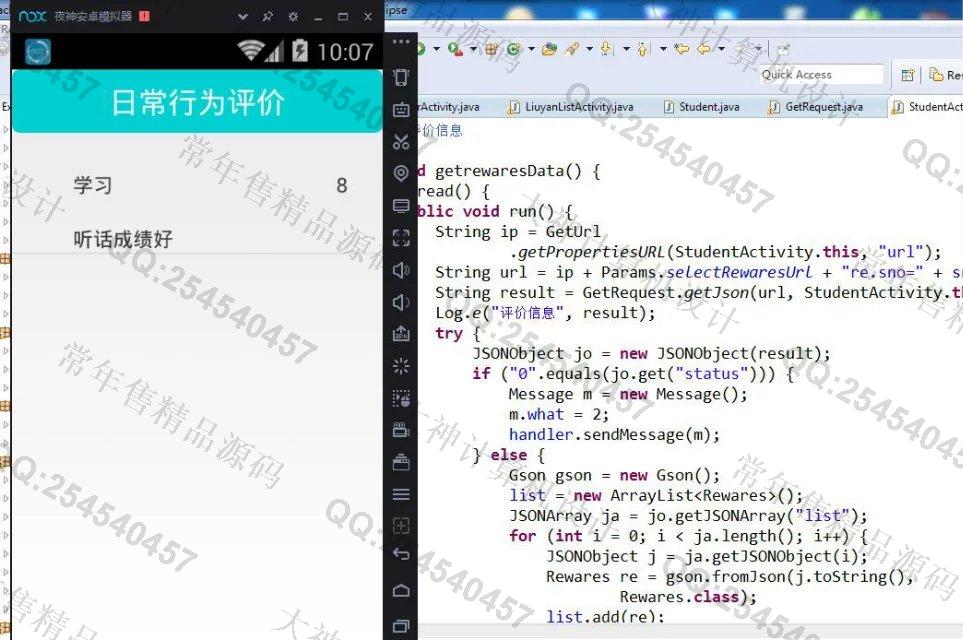Select the StudentActivity editor tab
Image resolution: width=963 pixels, height=640 pixels.
(927, 107)
